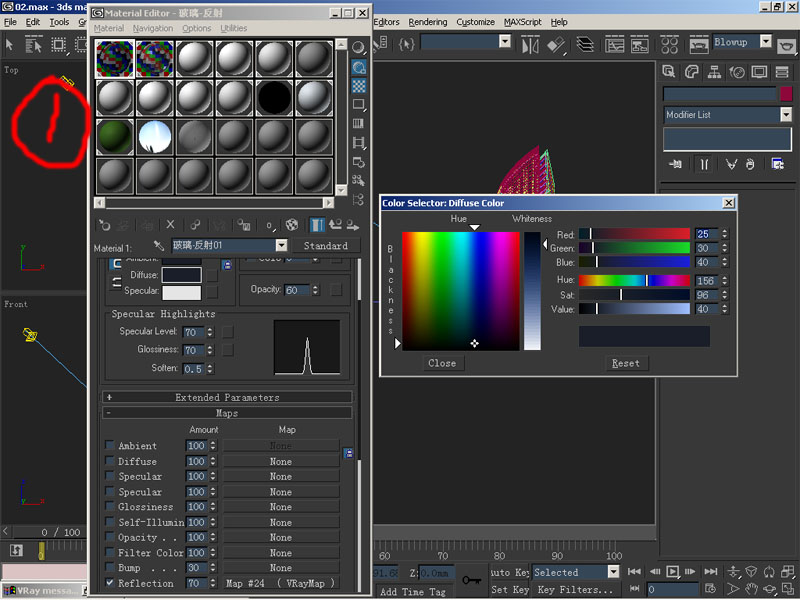
Task: Click Reset Map/Mtl to Default X icon
Action: (170, 225)
